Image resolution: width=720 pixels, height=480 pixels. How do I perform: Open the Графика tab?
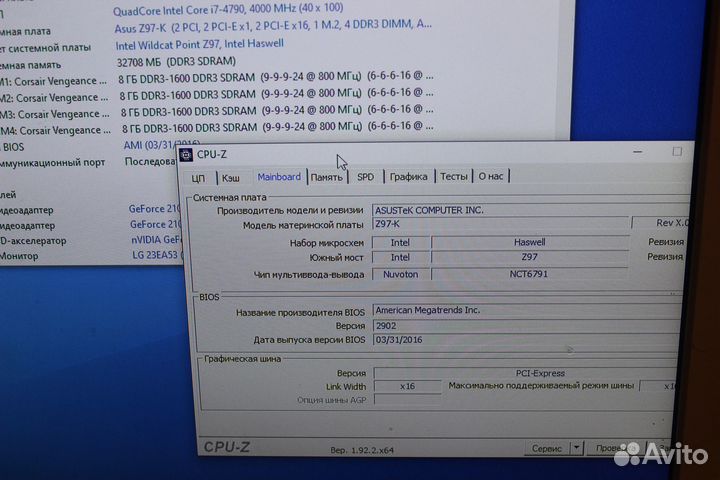point(408,176)
